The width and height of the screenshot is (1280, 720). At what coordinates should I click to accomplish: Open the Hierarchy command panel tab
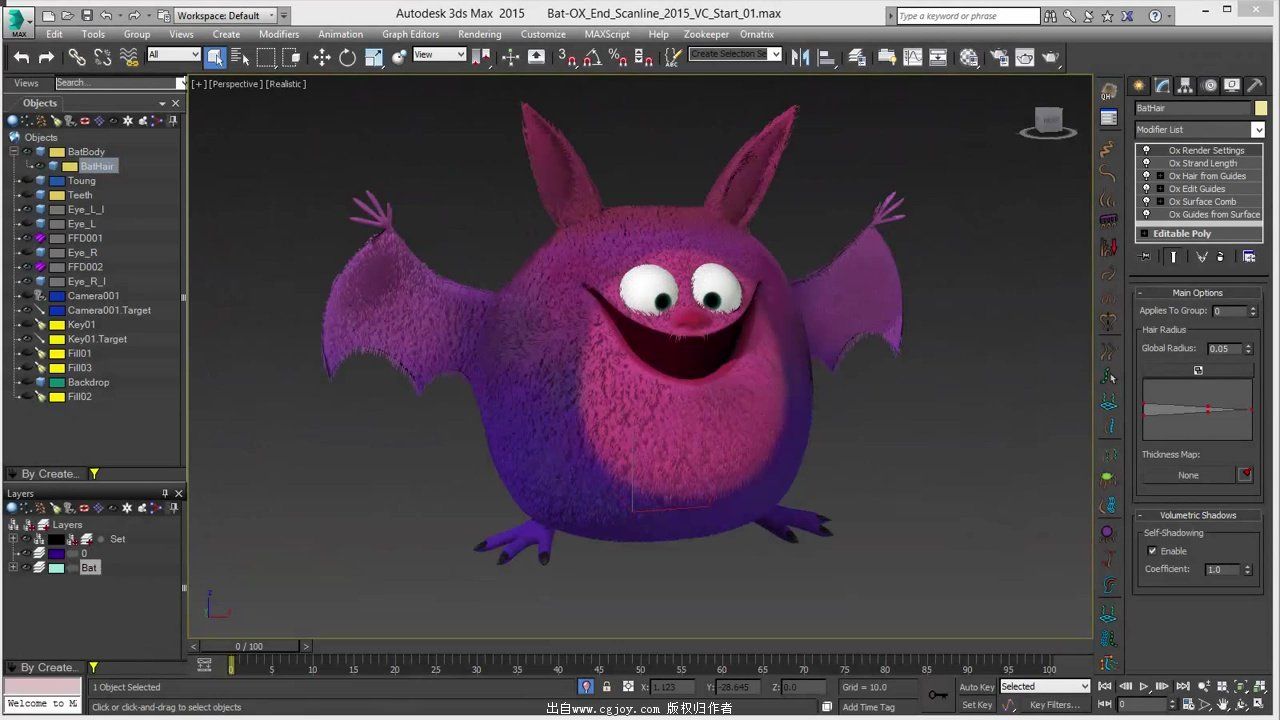(1185, 86)
